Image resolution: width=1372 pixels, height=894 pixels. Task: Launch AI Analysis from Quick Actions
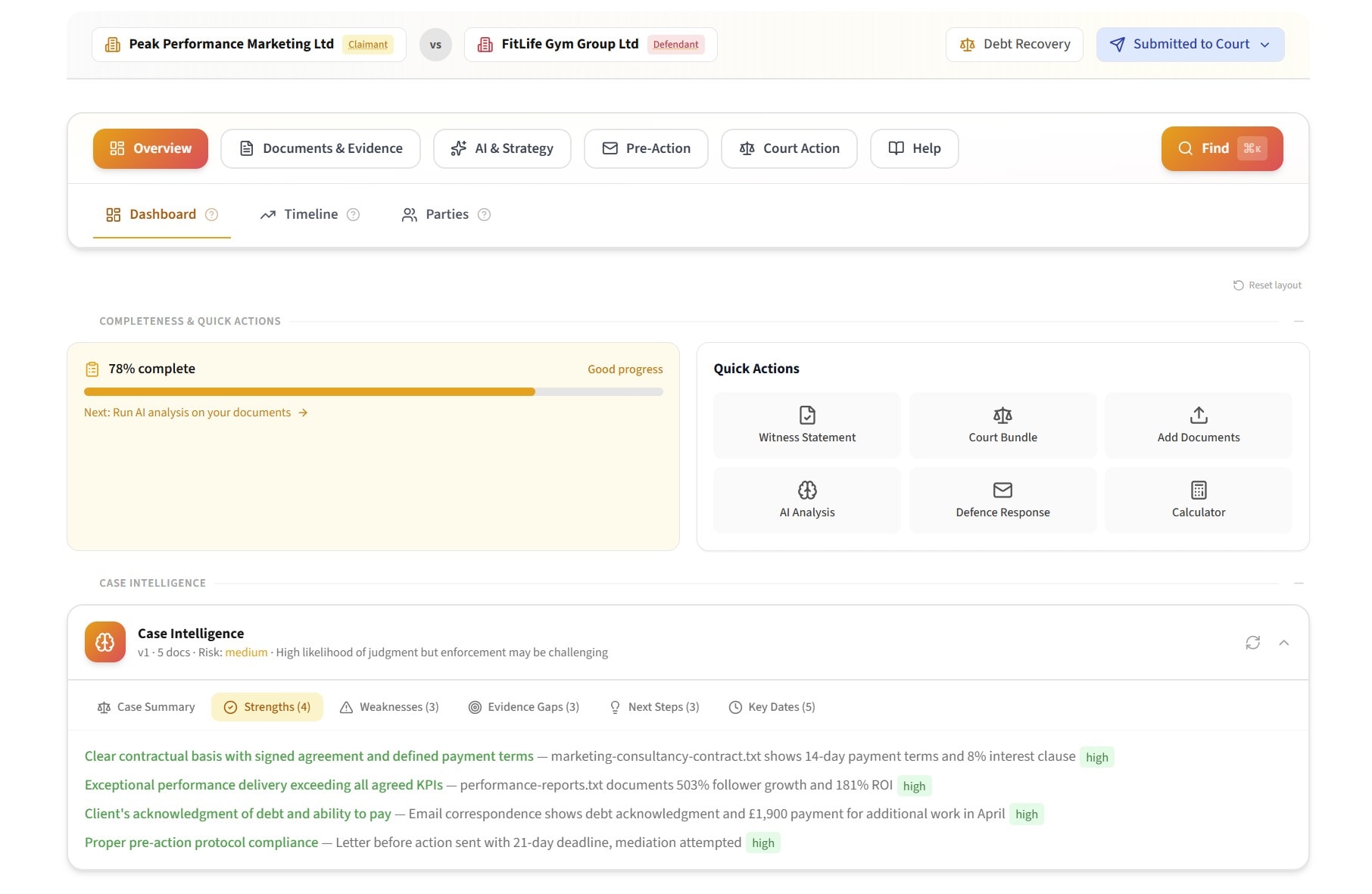806,500
